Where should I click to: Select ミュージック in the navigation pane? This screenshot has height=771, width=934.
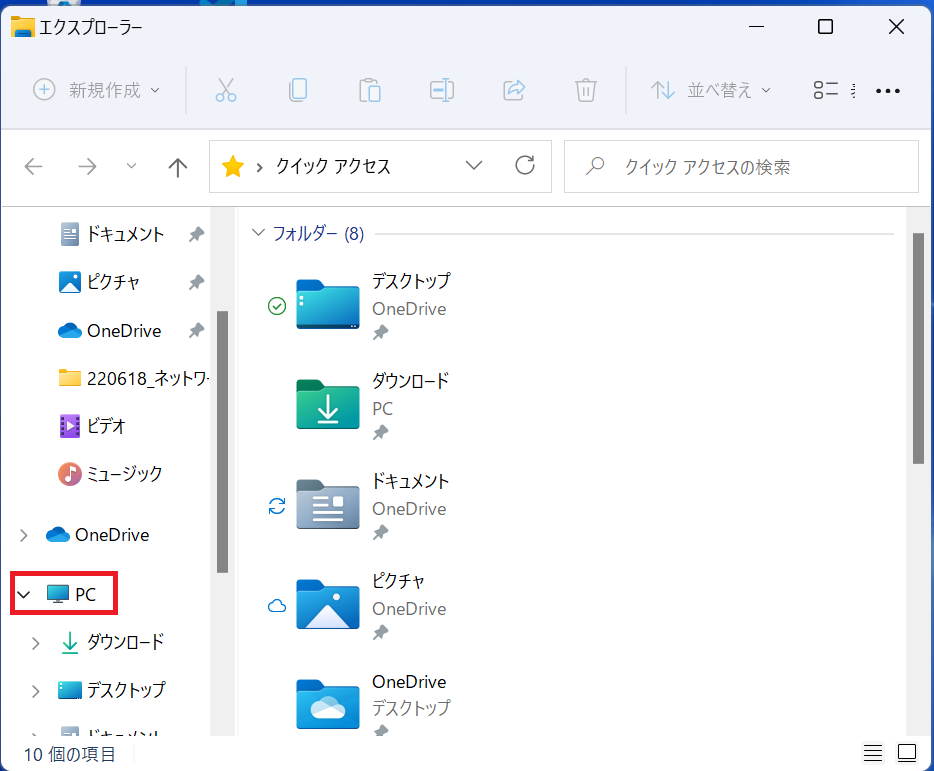coord(124,474)
